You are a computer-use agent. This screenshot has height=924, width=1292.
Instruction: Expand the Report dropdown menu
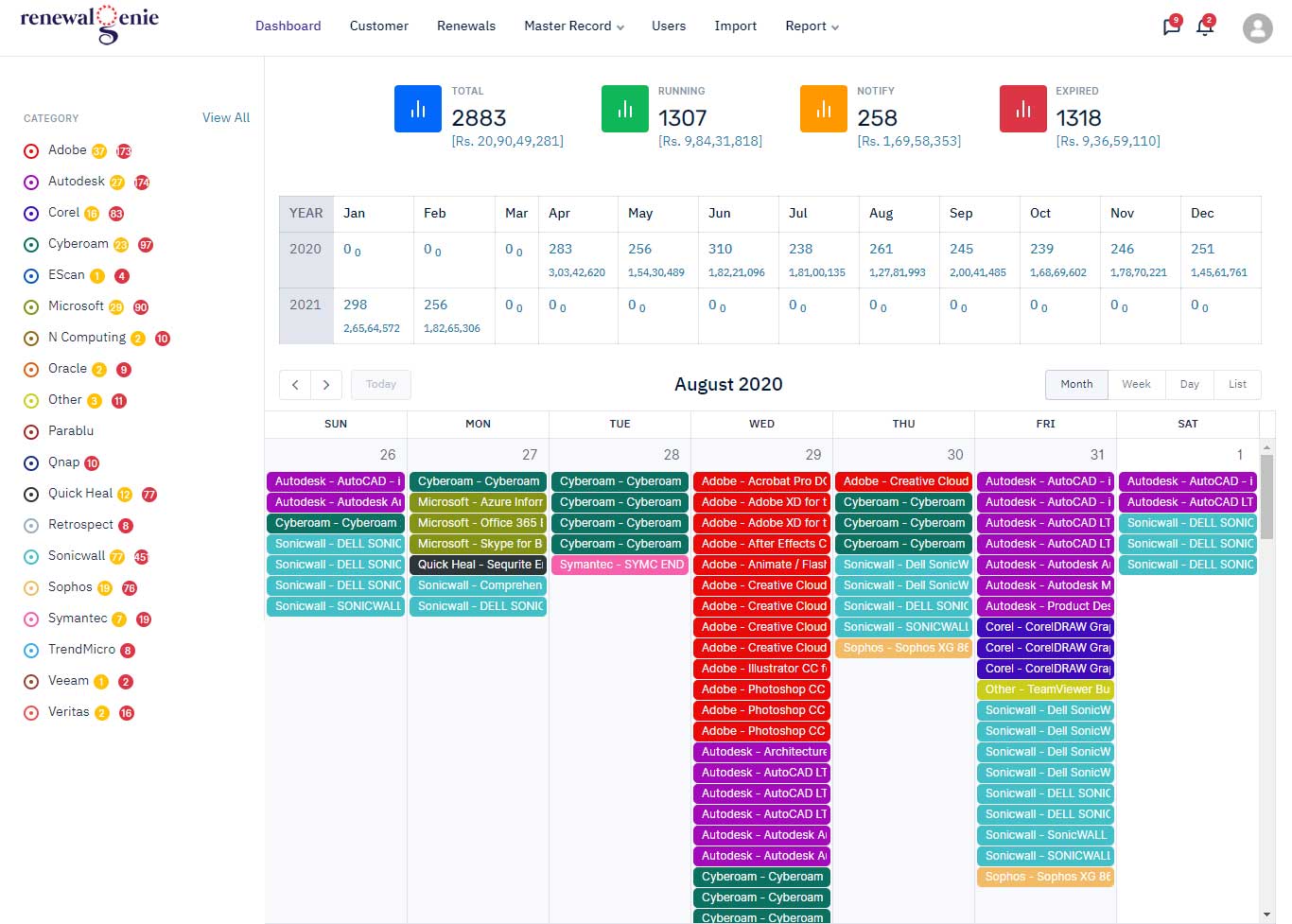[x=812, y=26]
